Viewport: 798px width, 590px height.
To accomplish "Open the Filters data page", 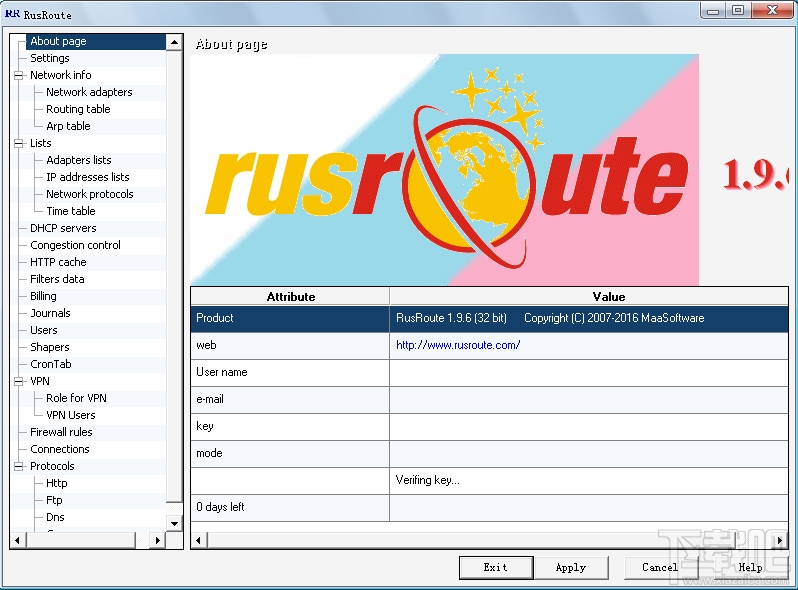I will click(x=57, y=279).
